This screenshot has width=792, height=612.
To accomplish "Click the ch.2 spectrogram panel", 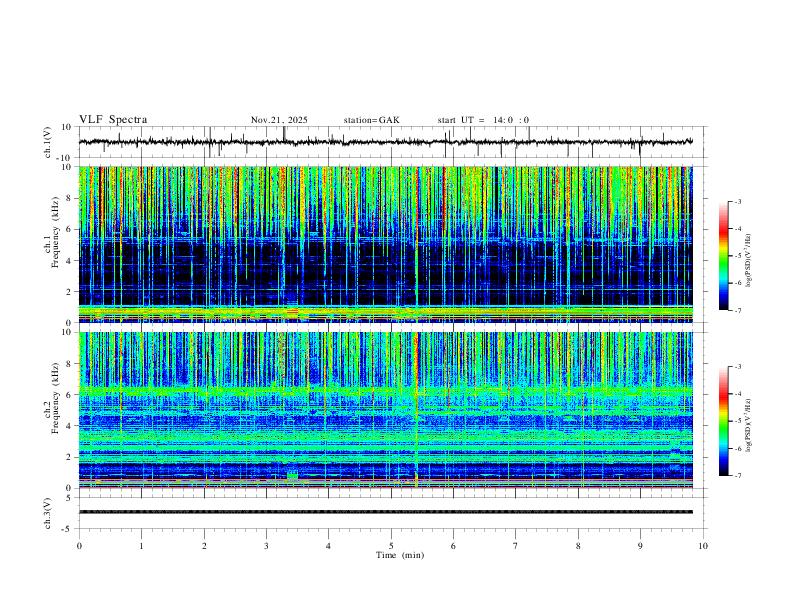I will click(x=386, y=410).
